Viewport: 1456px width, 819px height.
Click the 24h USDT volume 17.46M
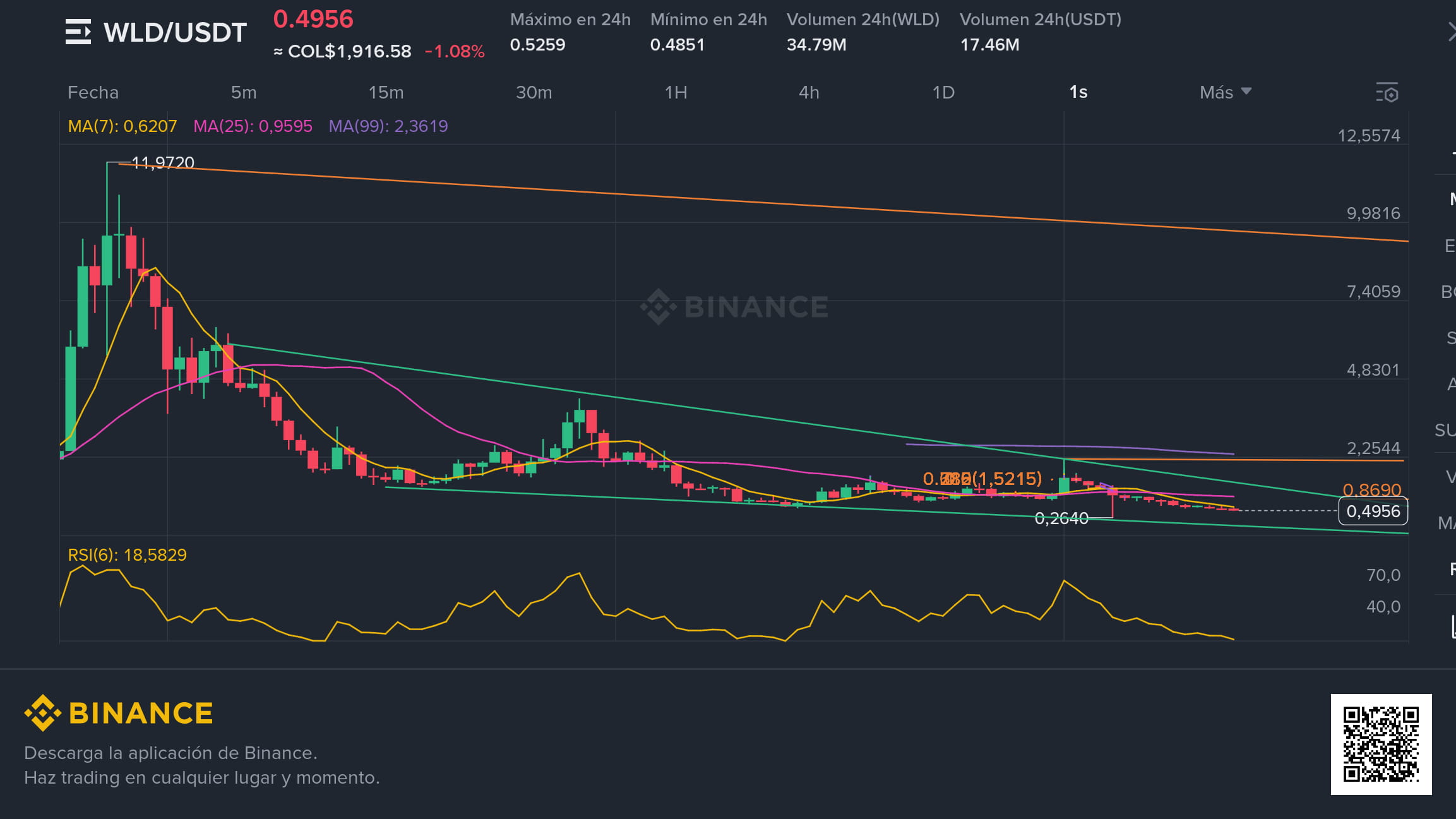point(989,44)
